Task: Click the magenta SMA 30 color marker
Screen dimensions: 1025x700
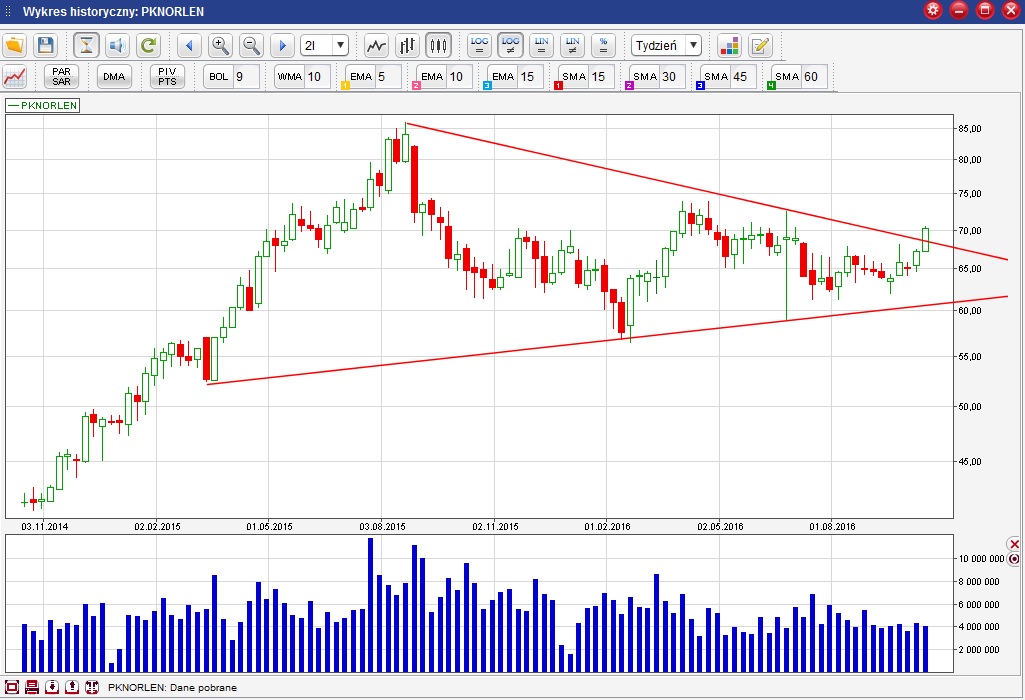Action: tap(630, 86)
